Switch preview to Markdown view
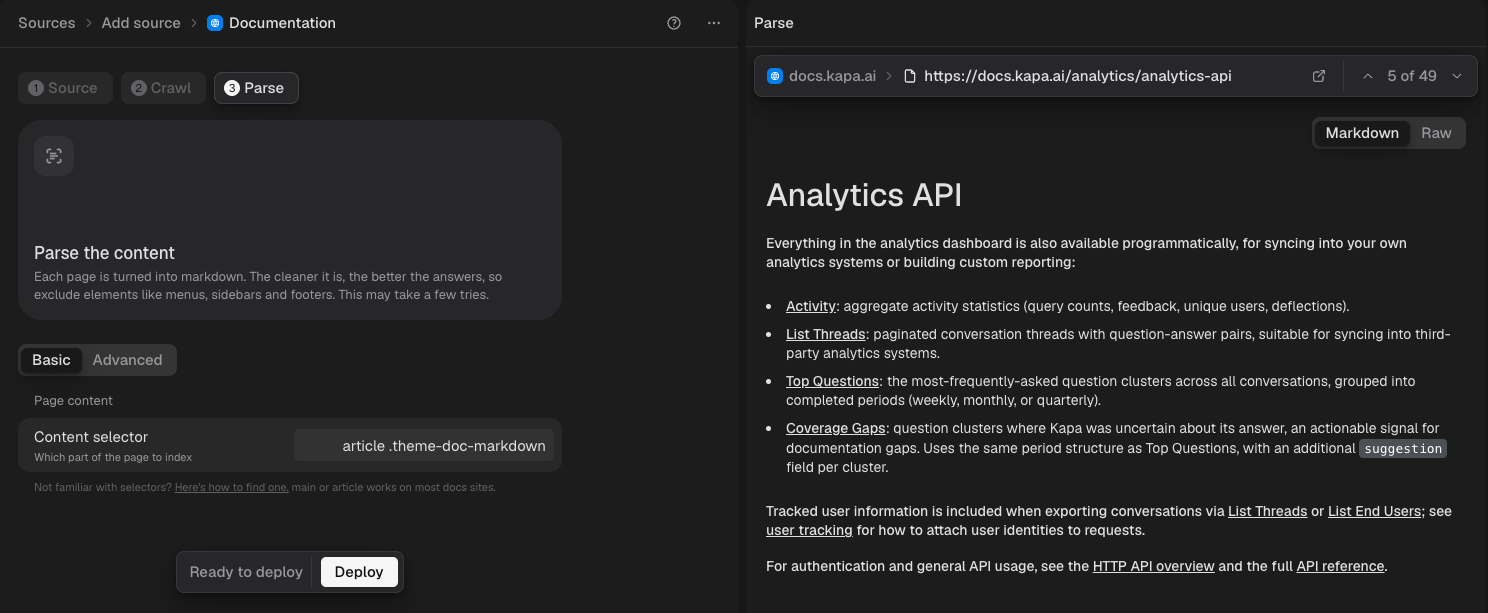This screenshot has height=613, width=1488. click(x=1362, y=133)
